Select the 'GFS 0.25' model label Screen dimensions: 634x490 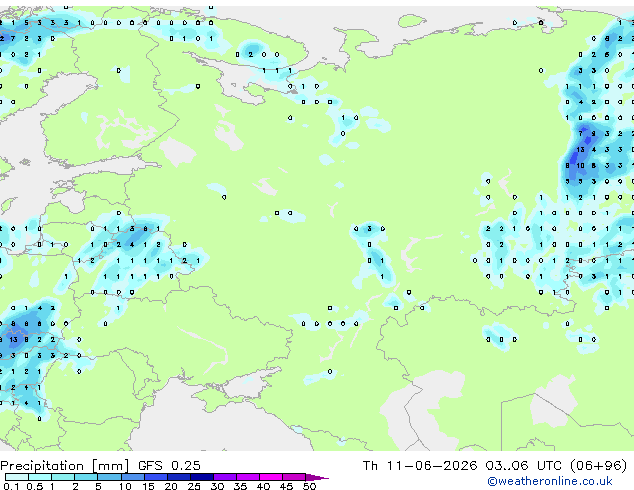pos(169,466)
